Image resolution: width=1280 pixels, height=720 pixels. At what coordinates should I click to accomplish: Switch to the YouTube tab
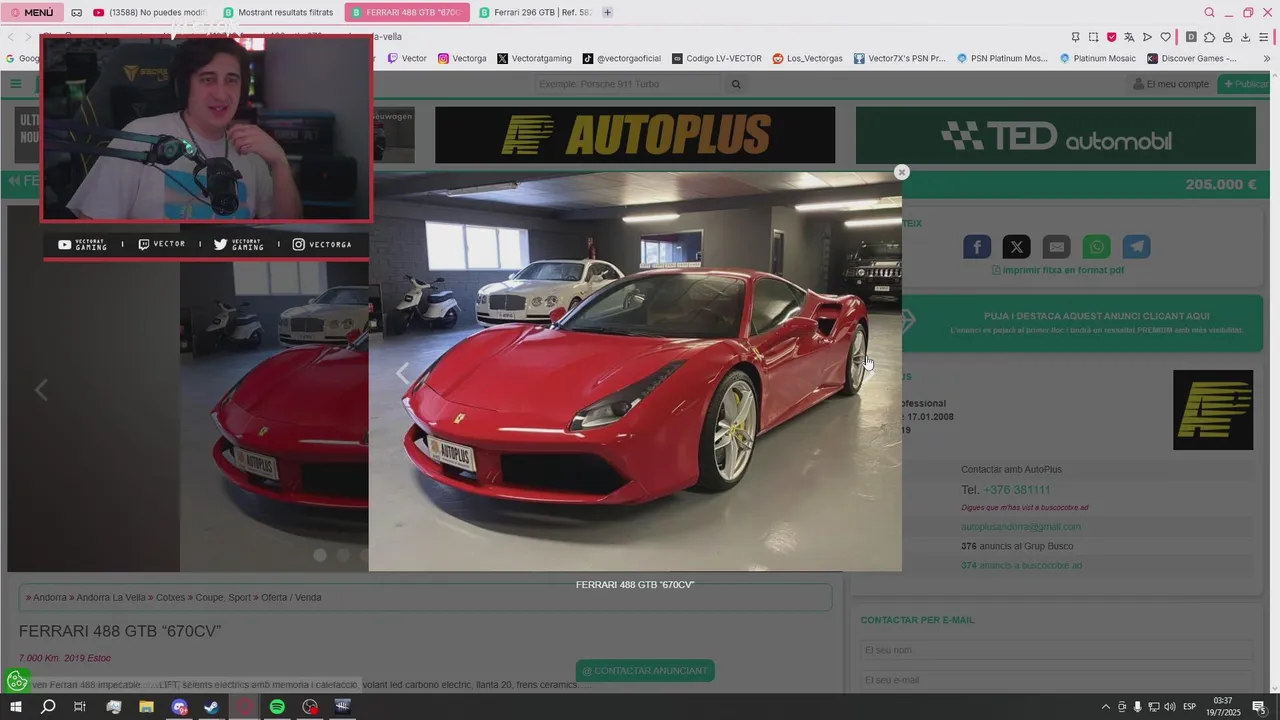(x=148, y=12)
